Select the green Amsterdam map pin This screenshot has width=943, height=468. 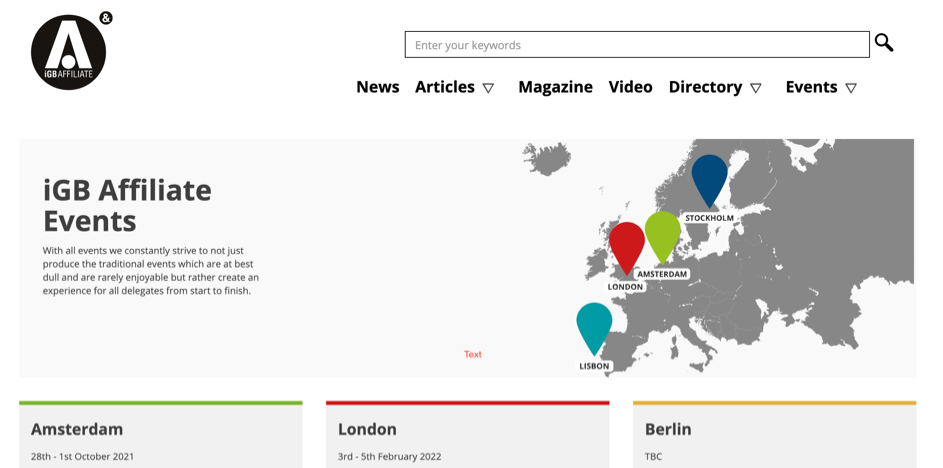click(662, 234)
